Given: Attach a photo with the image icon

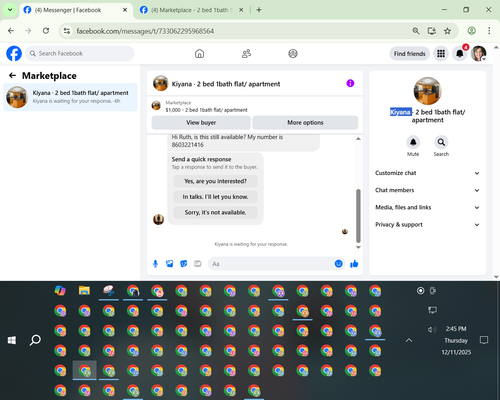Looking at the screenshot, I should (169, 264).
